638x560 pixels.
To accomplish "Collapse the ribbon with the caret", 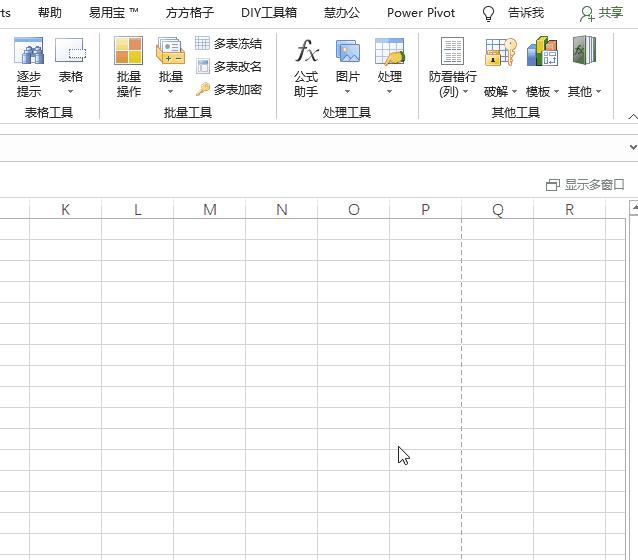I will pos(633,117).
